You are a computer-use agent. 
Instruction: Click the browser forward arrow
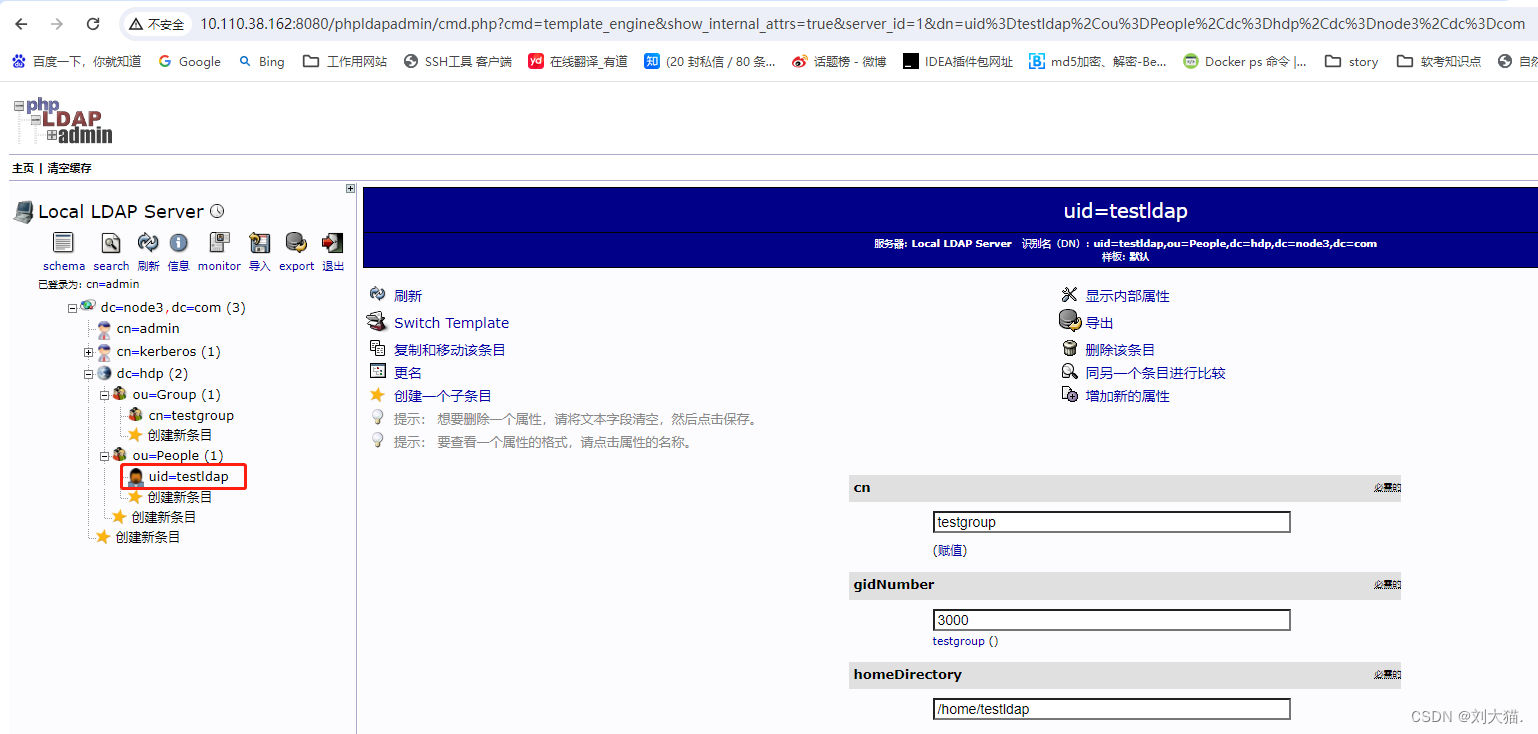tap(57, 24)
